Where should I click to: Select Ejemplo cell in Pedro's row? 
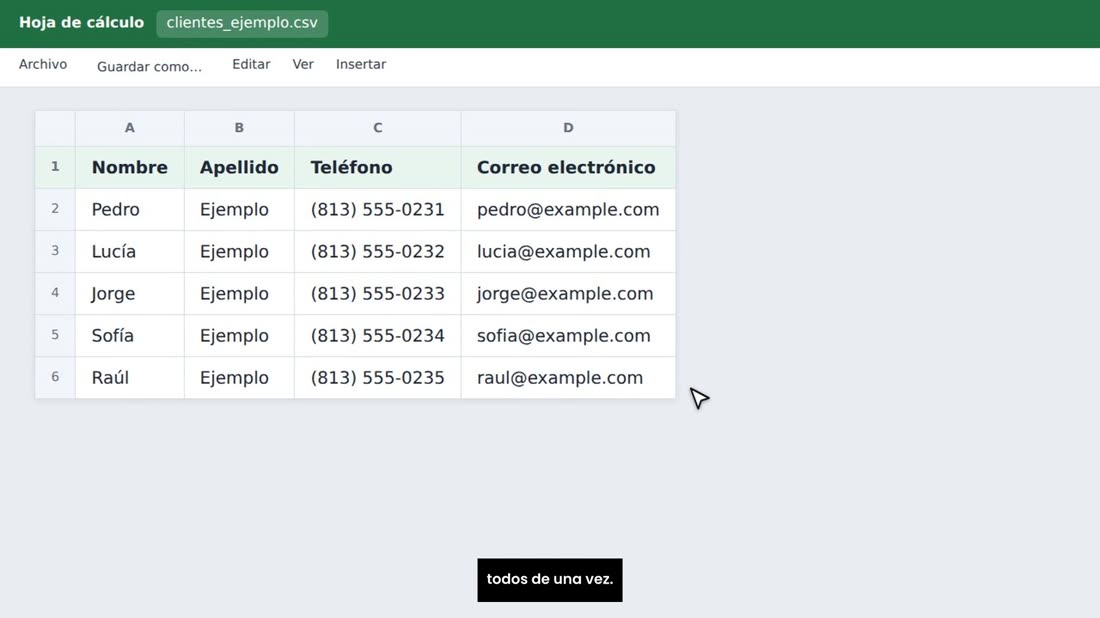(239, 209)
